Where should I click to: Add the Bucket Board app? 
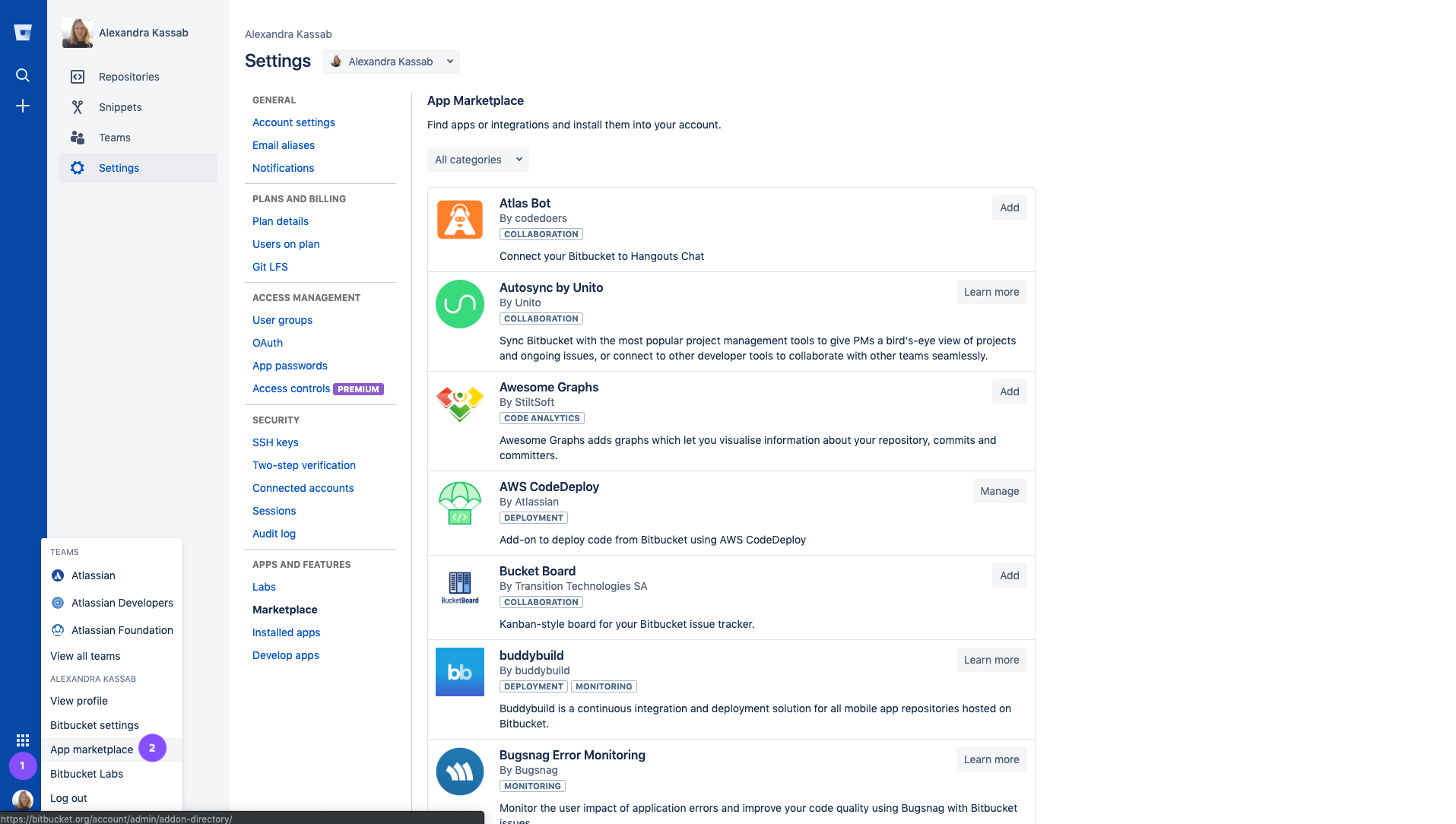(1009, 575)
